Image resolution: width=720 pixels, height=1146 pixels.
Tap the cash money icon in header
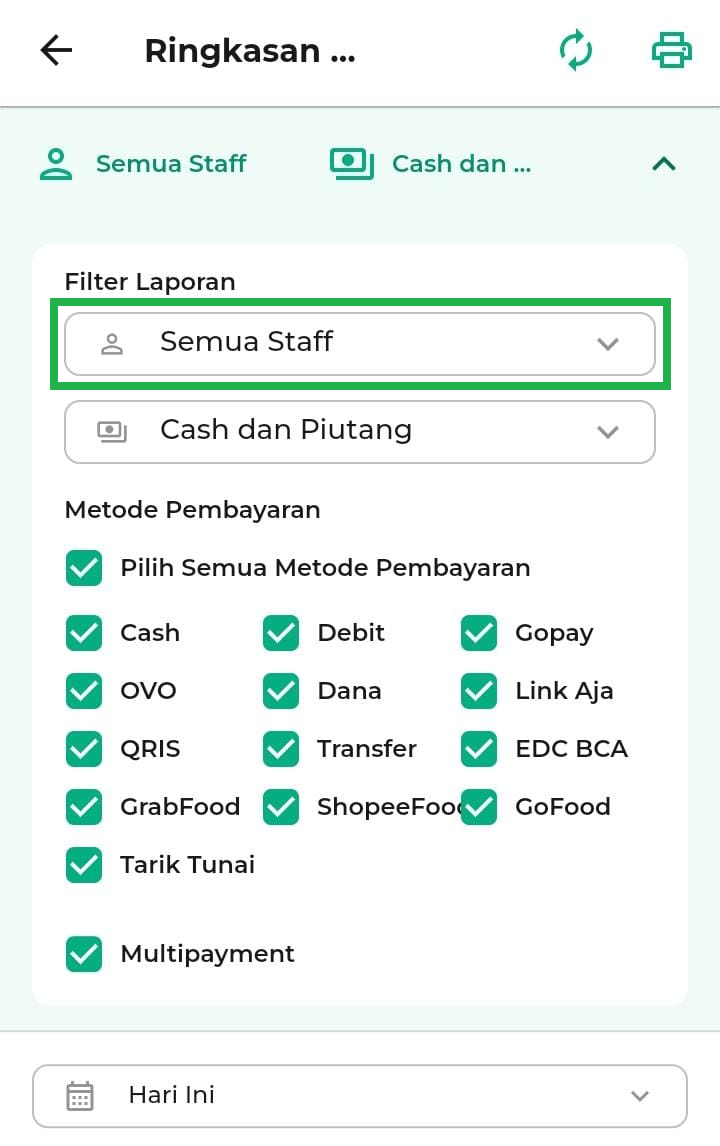point(351,164)
